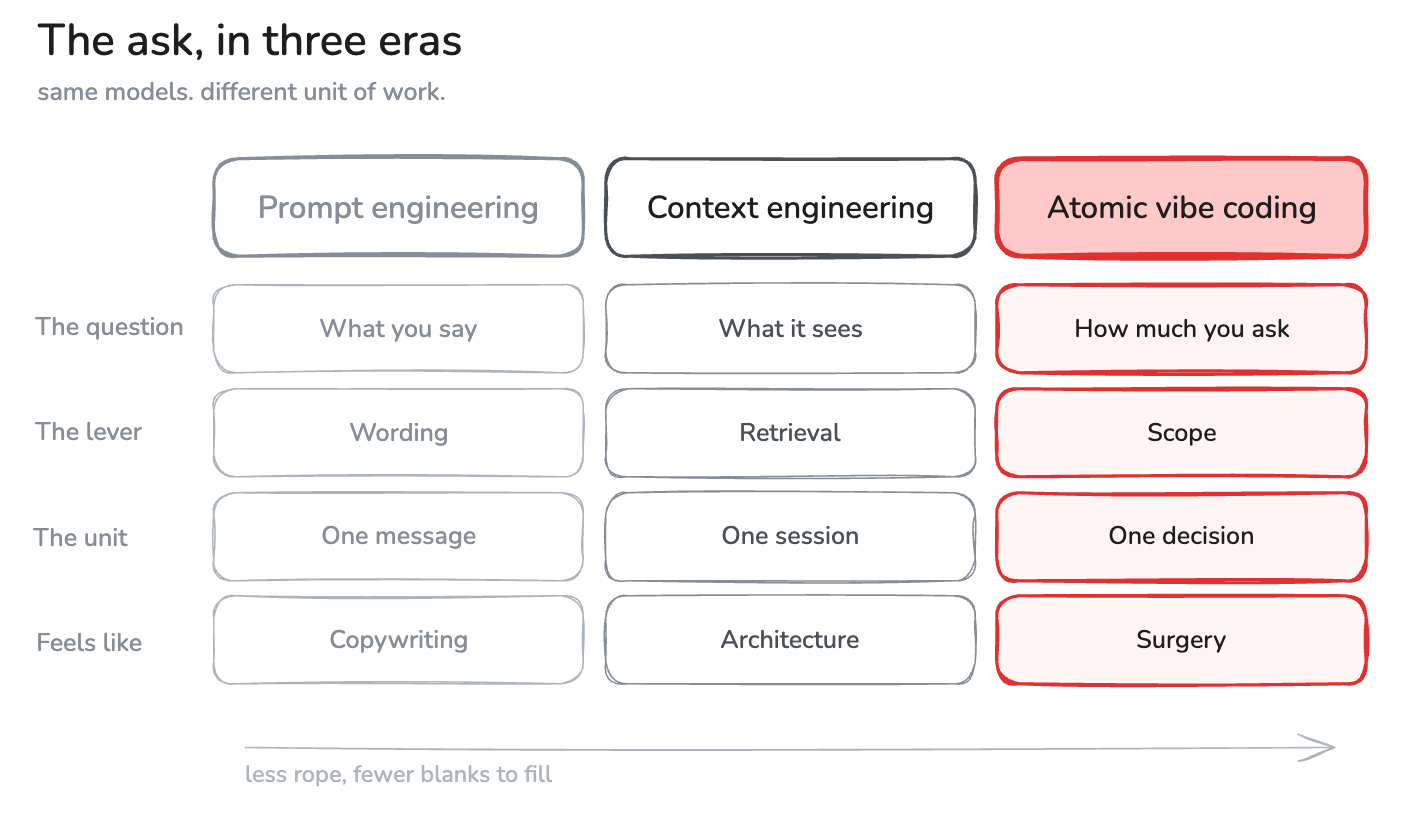Click the One decision cell
The height and width of the screenshot is (820, 1416).
[1181, 536]
